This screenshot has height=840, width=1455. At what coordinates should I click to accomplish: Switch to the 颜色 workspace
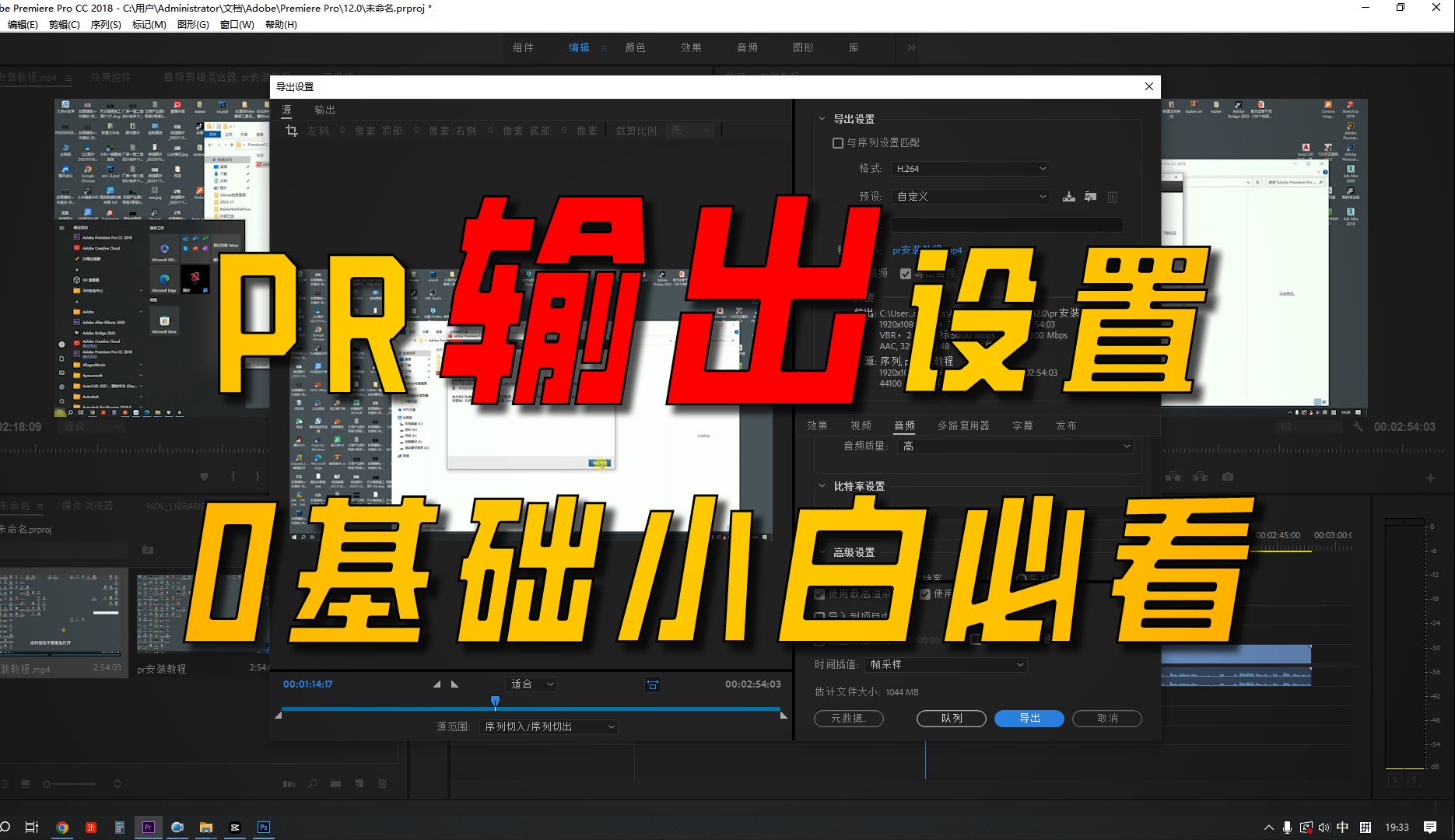click(635, 47)
